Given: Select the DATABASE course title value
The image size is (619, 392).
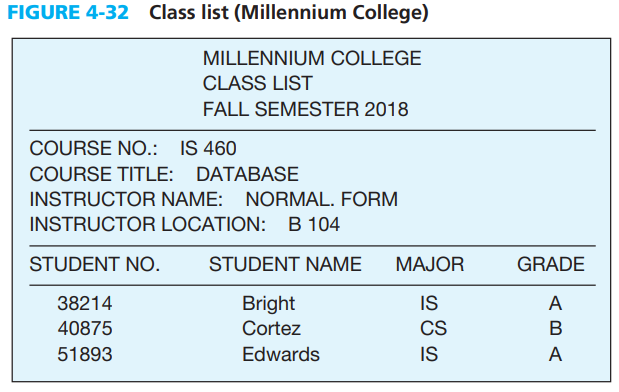Looking at the screenshot, I should 248,174.
